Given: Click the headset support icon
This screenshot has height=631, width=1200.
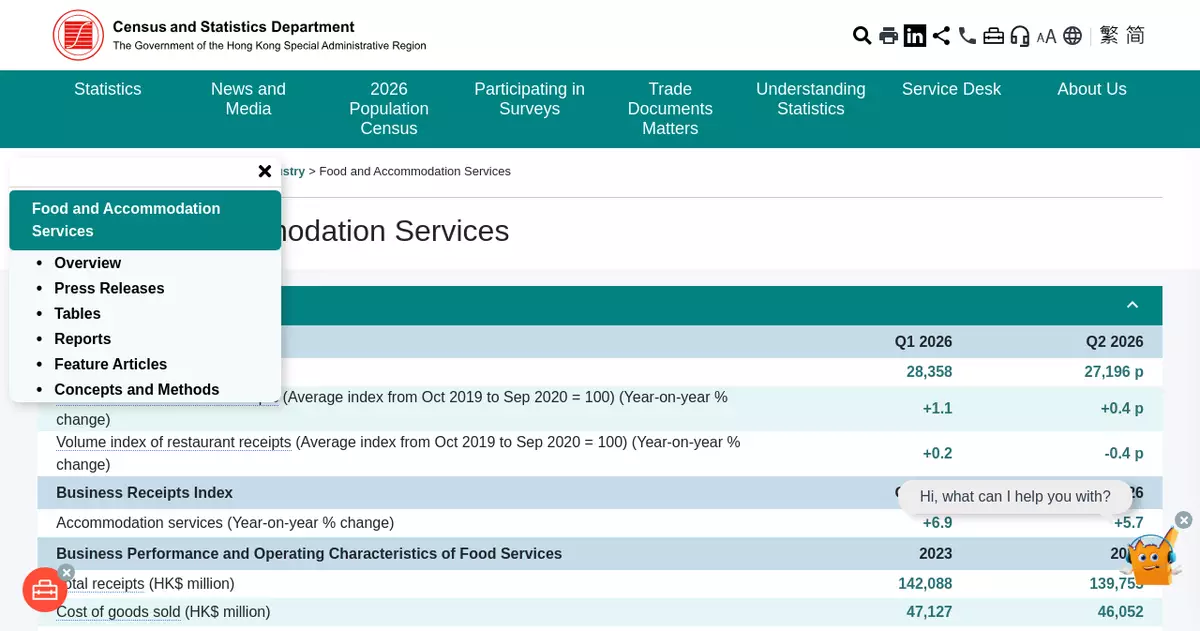Looking at the screenshot, I should pyautogui.click(x=1020, y=36).
